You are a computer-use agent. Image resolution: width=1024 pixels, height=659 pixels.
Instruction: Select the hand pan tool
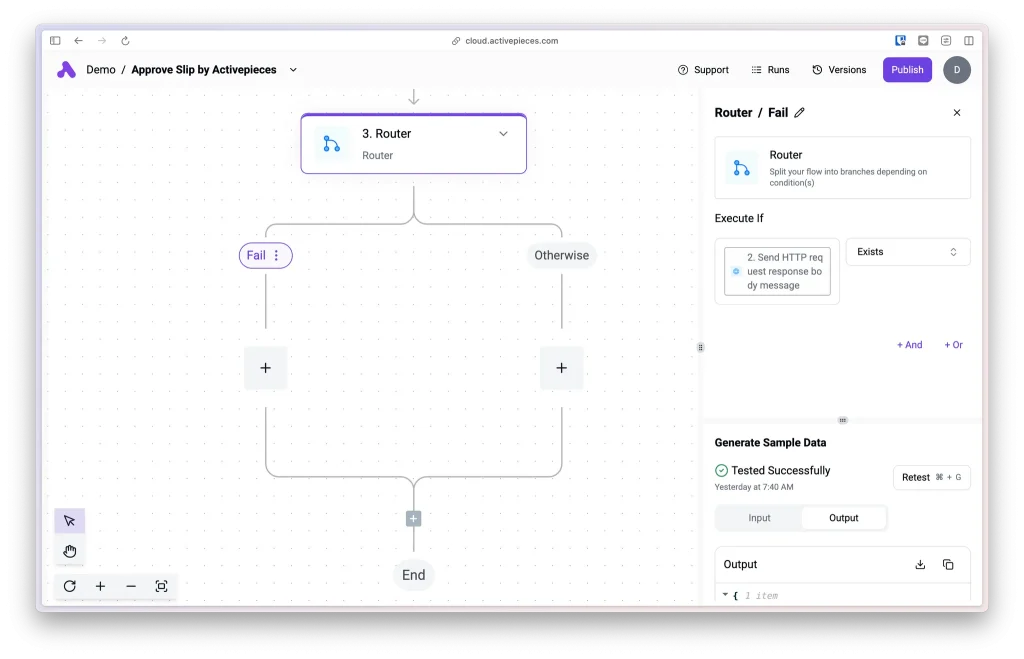click(70, 551)
